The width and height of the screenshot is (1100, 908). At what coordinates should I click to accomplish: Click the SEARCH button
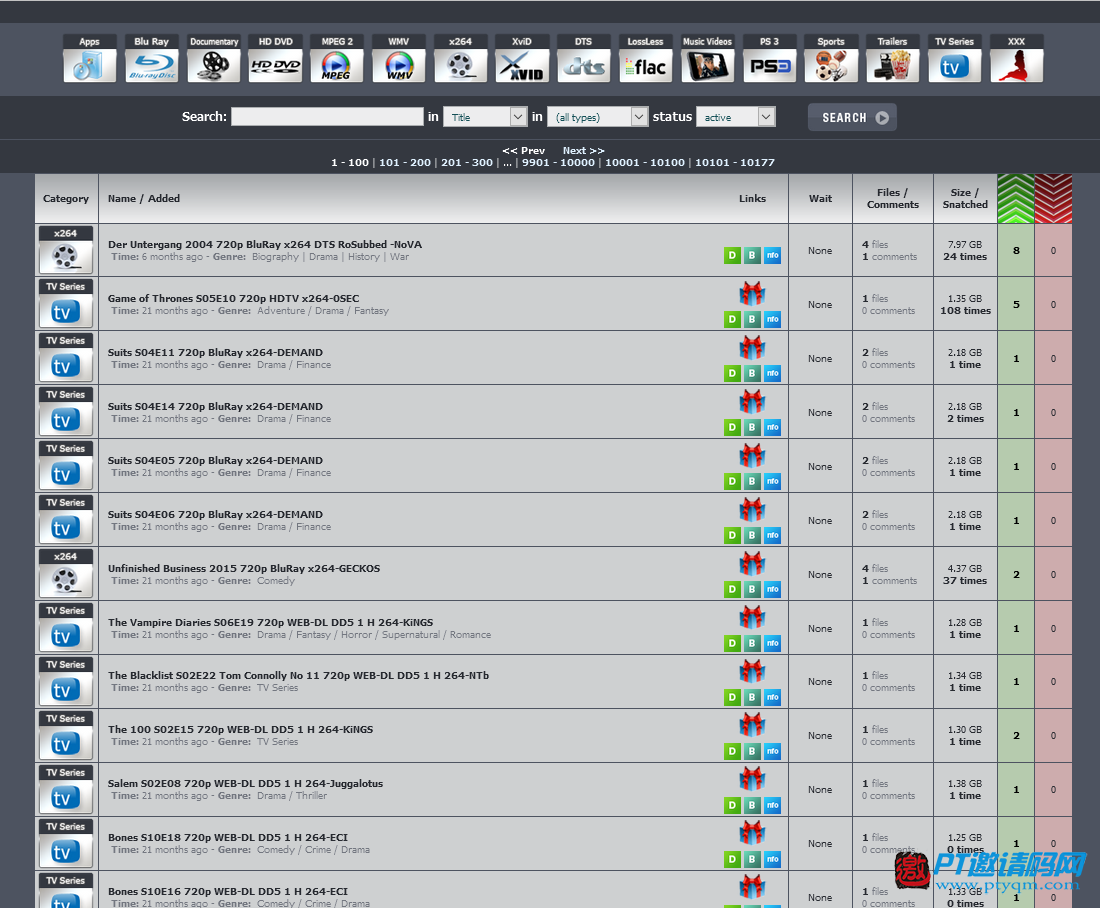(852, 117)
